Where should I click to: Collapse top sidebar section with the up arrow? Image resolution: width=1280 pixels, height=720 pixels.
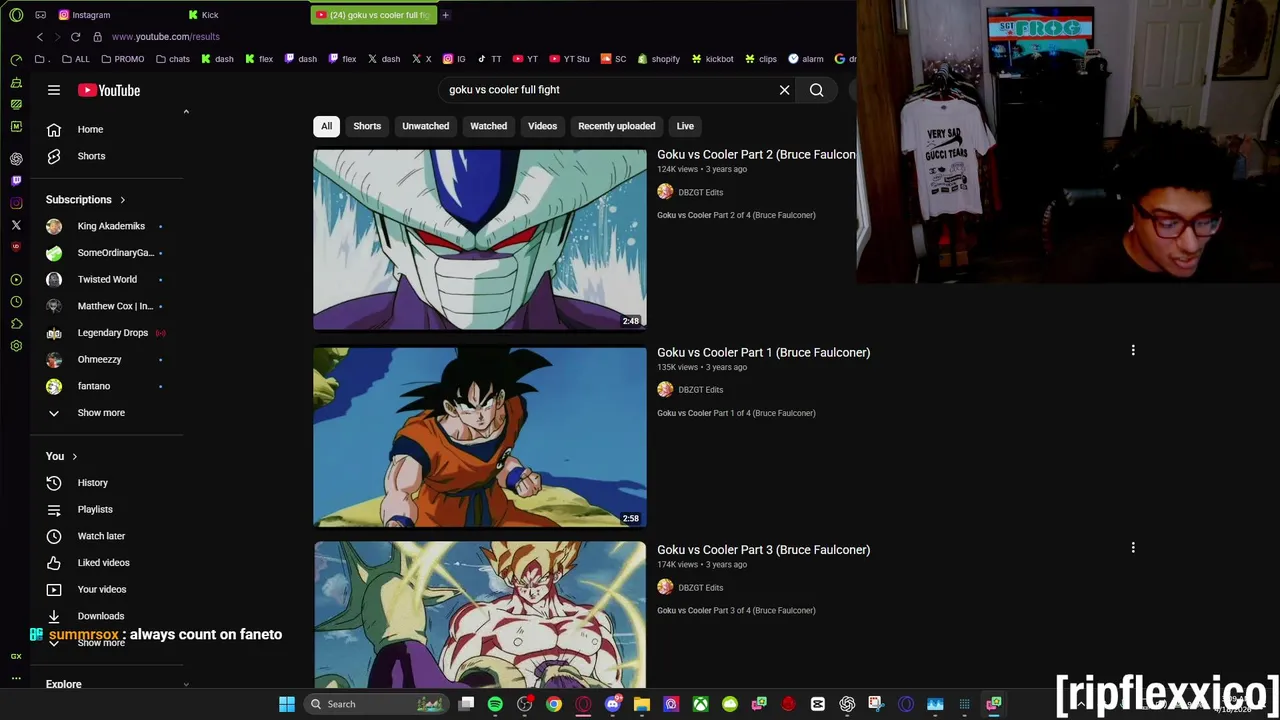(x=186, y=112)
